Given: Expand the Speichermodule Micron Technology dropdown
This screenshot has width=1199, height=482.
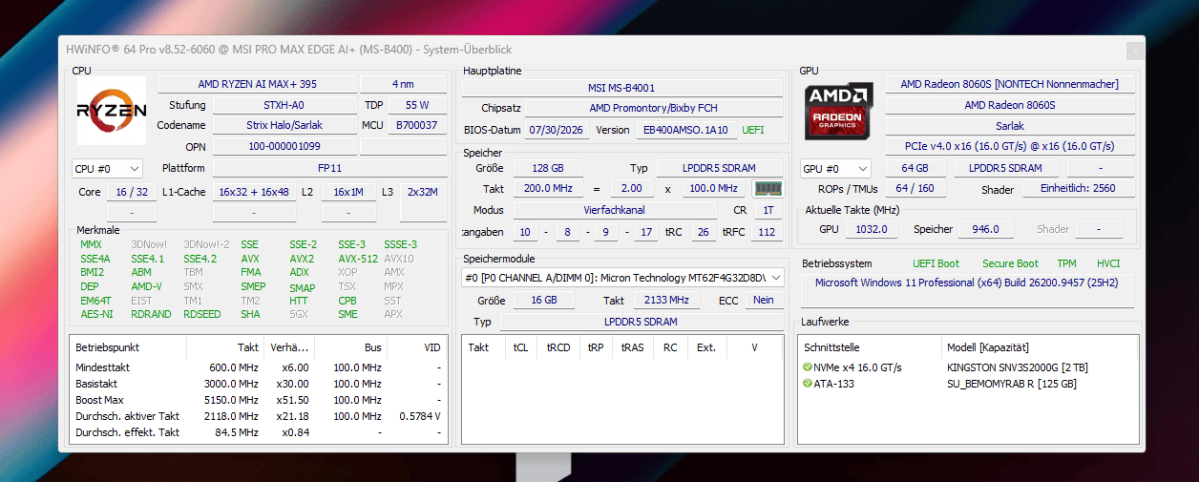Looking at the screenshot, I should 622,278.
